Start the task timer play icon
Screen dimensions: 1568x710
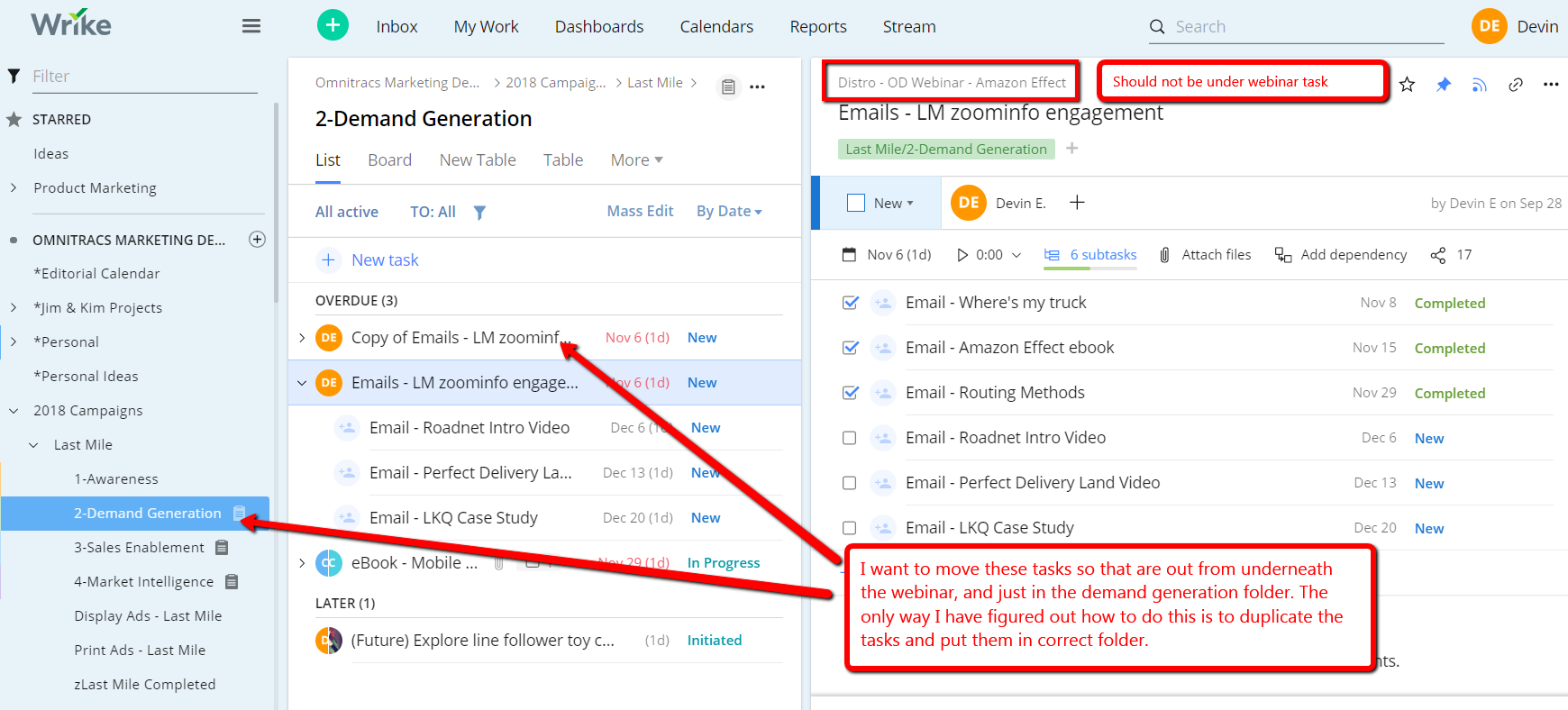[x=962, y=255]
